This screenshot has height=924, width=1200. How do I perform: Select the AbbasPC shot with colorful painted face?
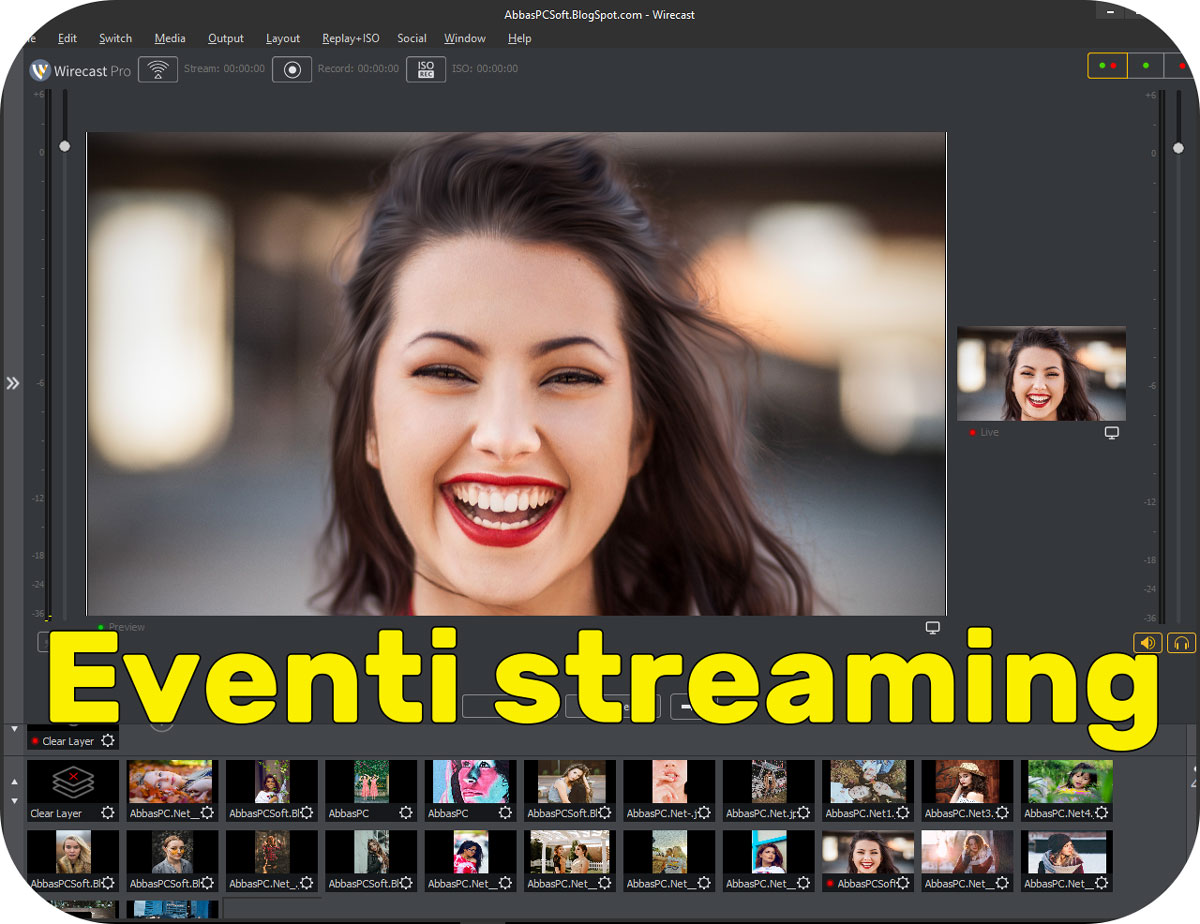click(471, 782)
